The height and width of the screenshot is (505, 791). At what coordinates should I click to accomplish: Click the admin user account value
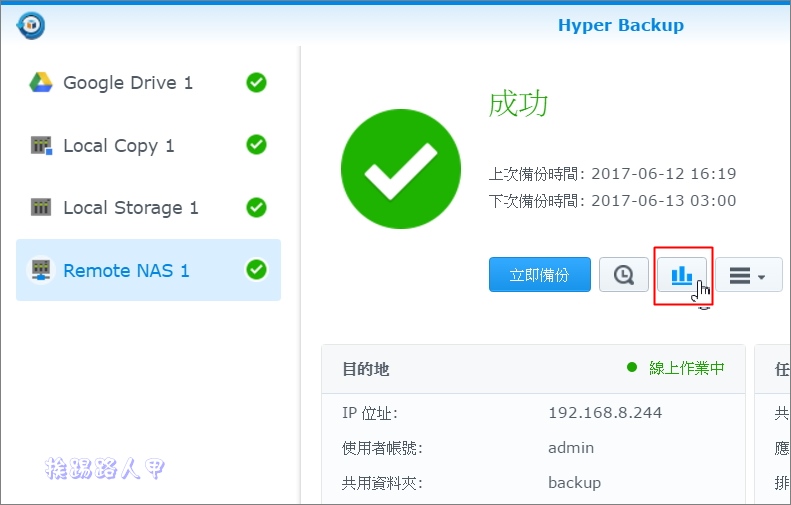point(571,447)
